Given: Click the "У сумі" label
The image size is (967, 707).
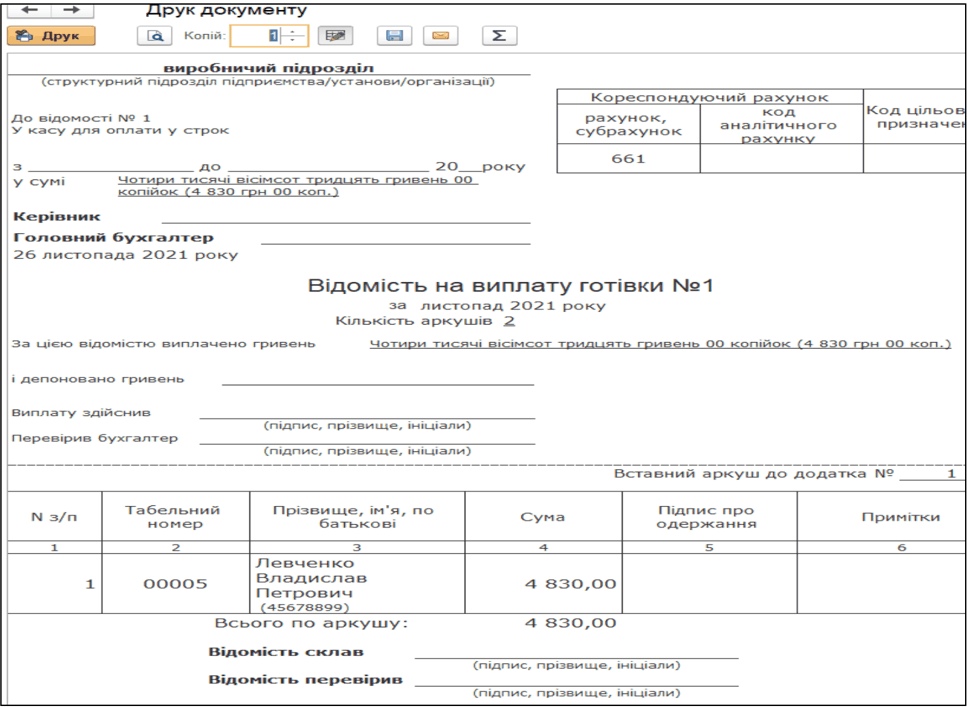Looking at the screenshot, I should pos(38,182).
